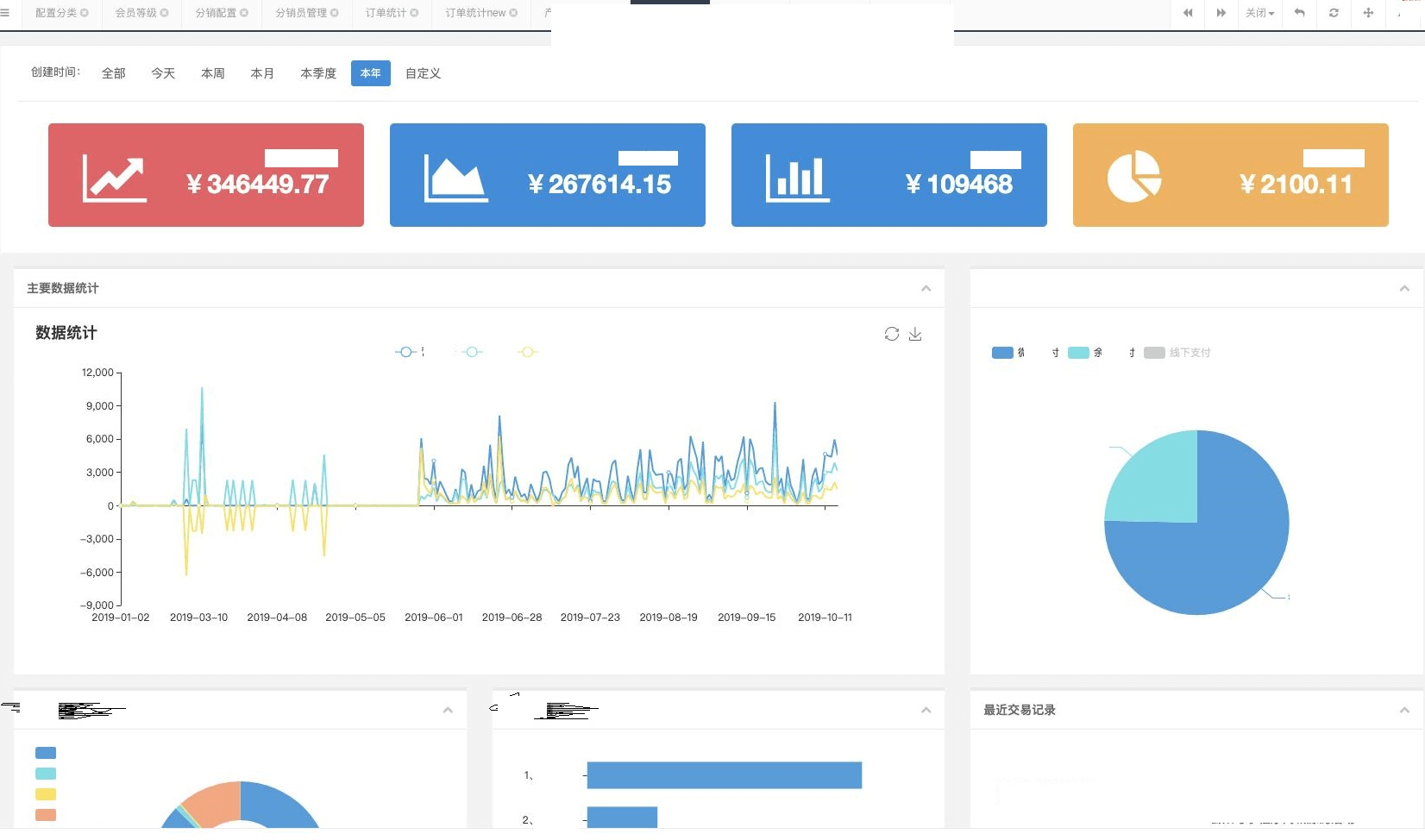Image resolution: width=1425 pixels, height=840 pixels.
Task: Close the 配置分类 tab
Action: pos(85,13)
